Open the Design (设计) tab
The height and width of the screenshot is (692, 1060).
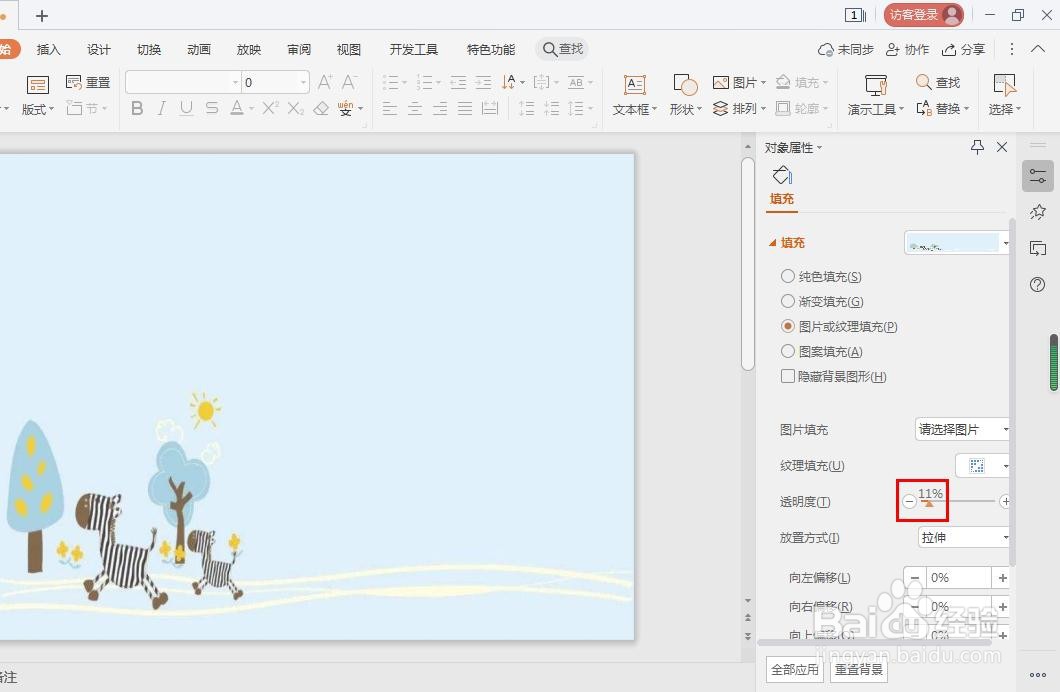99,49
